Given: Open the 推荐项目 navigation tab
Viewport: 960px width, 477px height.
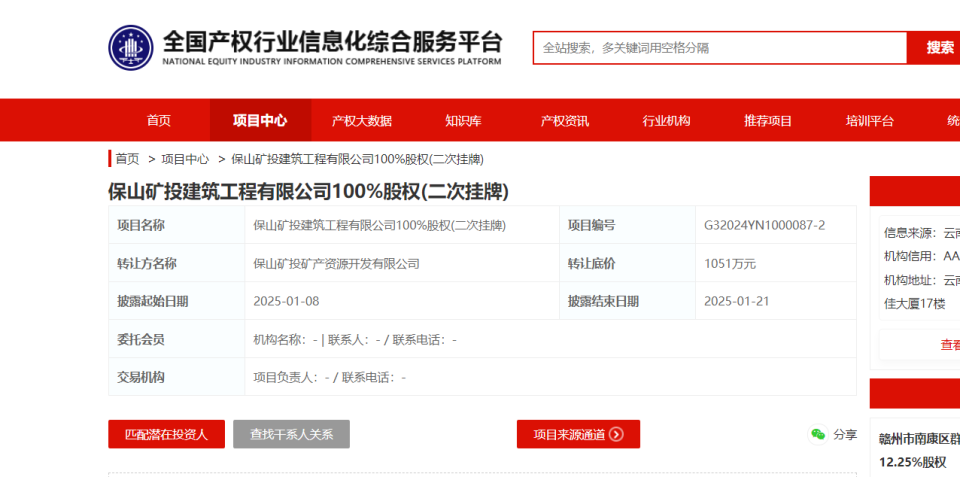Looking at the screenshot, I should tap(768, 121).
